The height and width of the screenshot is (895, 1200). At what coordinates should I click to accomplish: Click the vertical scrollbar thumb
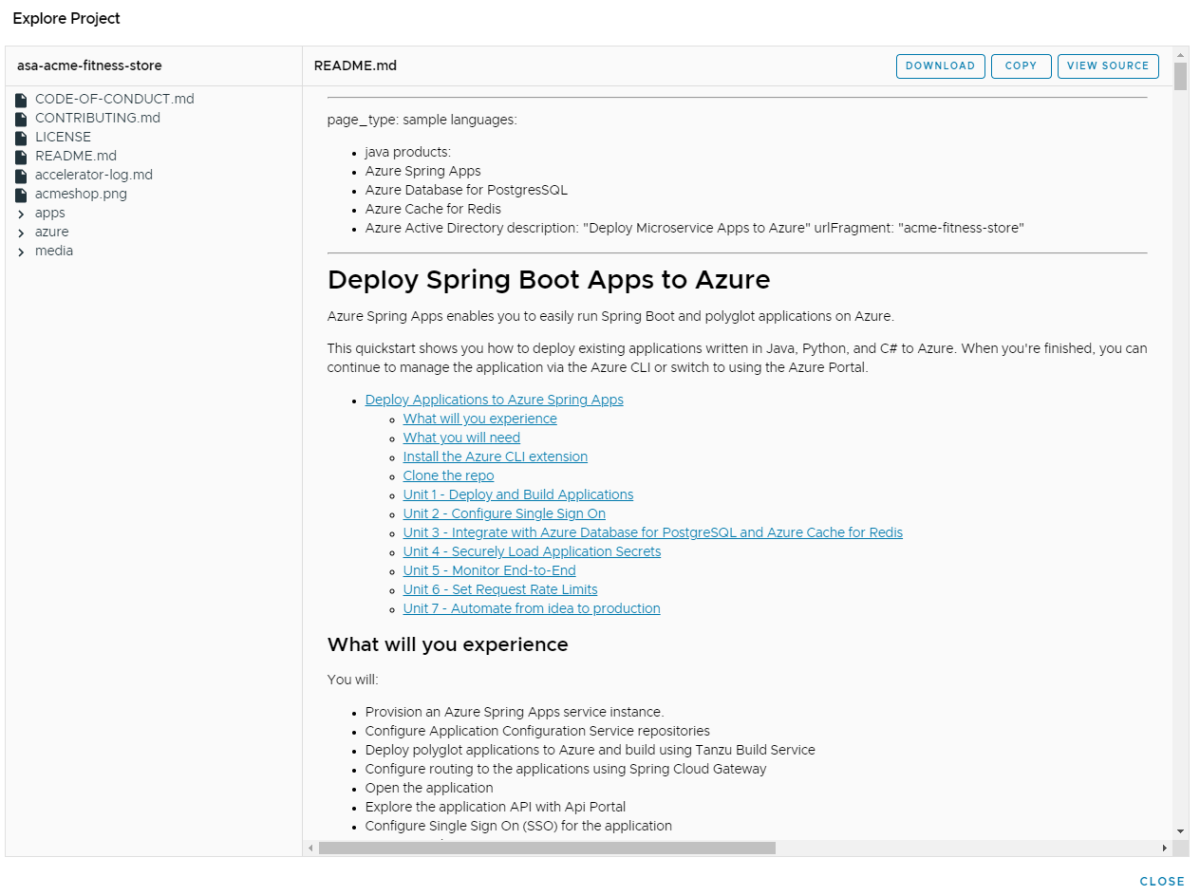(x=1180, y=76)
